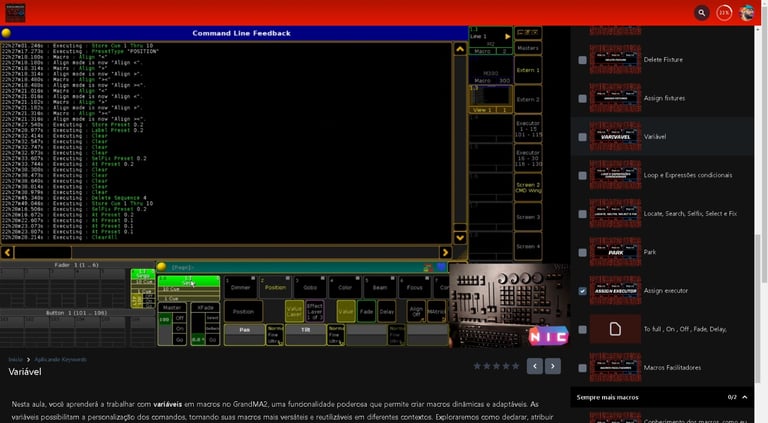Screen dimensions: 768x423
Task: Click the Masters button in the side bar
Action: pyautogui.click(x=528, y=48)
